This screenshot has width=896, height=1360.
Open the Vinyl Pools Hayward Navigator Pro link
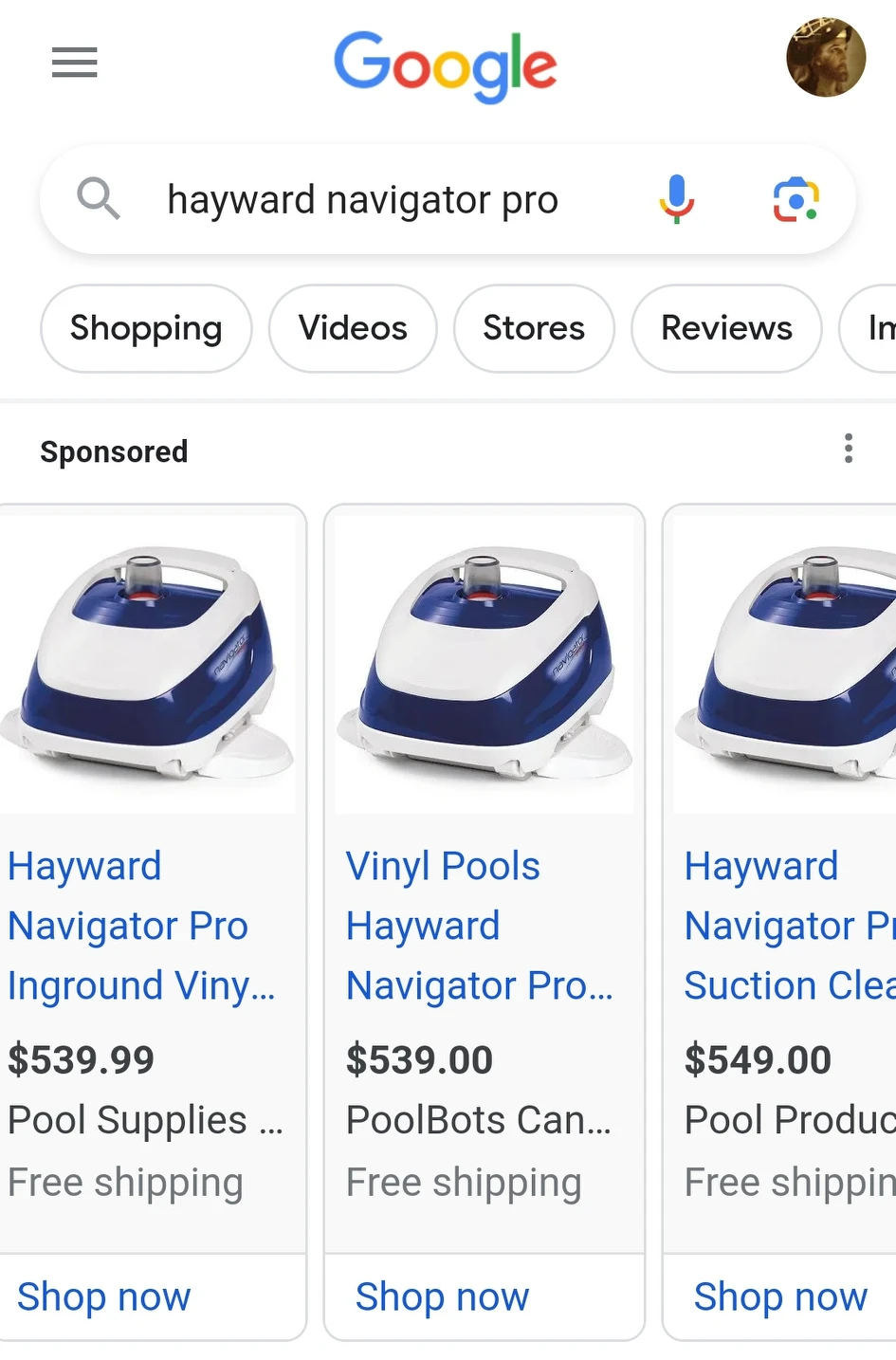[479, 925]
